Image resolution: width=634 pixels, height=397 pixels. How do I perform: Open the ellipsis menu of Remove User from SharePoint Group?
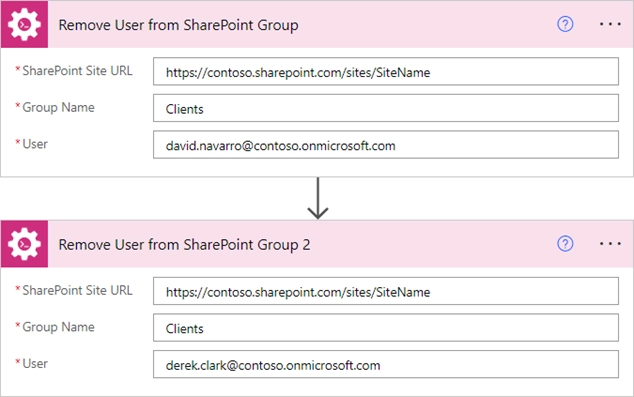[x=610, y=24]
